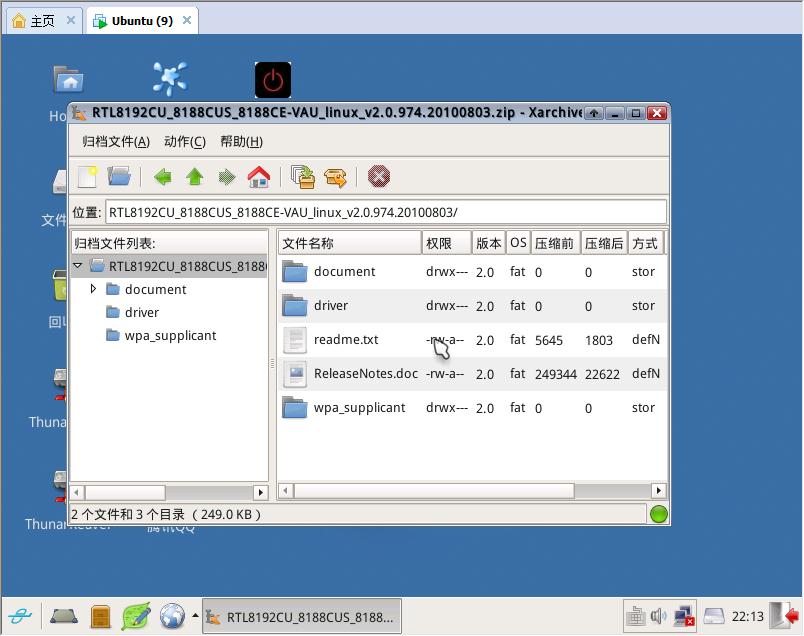The height and width of the screenshot is (636, 804).
Task: Click the tree panel left scroll arrow
Action: click(76, 492)
